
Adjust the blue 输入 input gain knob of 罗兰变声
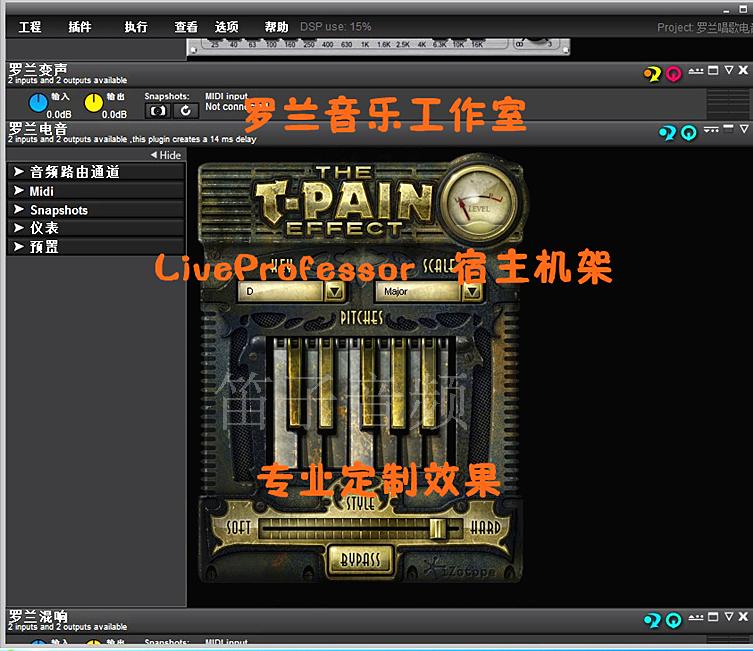pyautogui.click(x=38, y=103)
